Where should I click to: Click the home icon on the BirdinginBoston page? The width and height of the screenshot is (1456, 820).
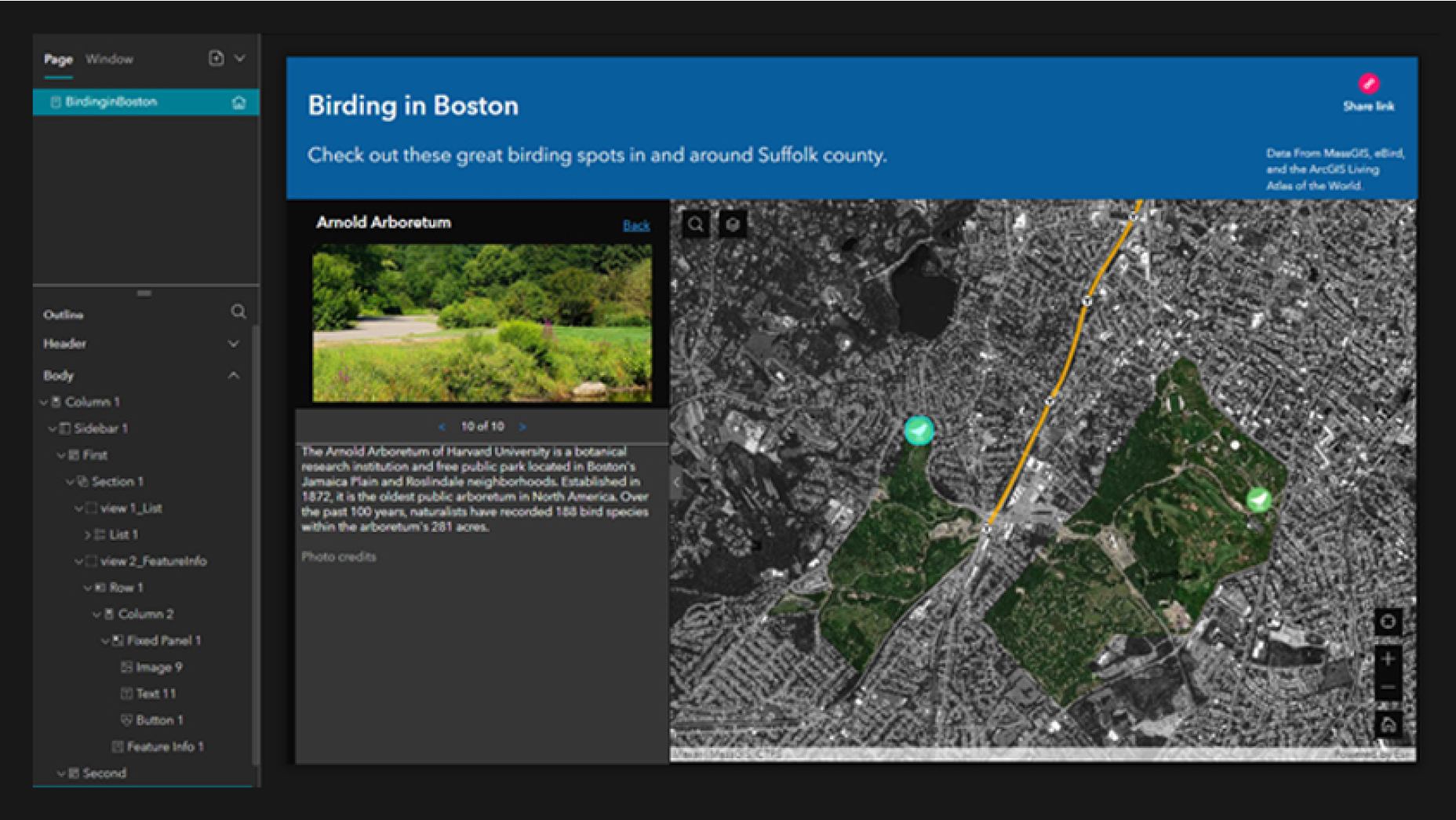tap(240, 102)
